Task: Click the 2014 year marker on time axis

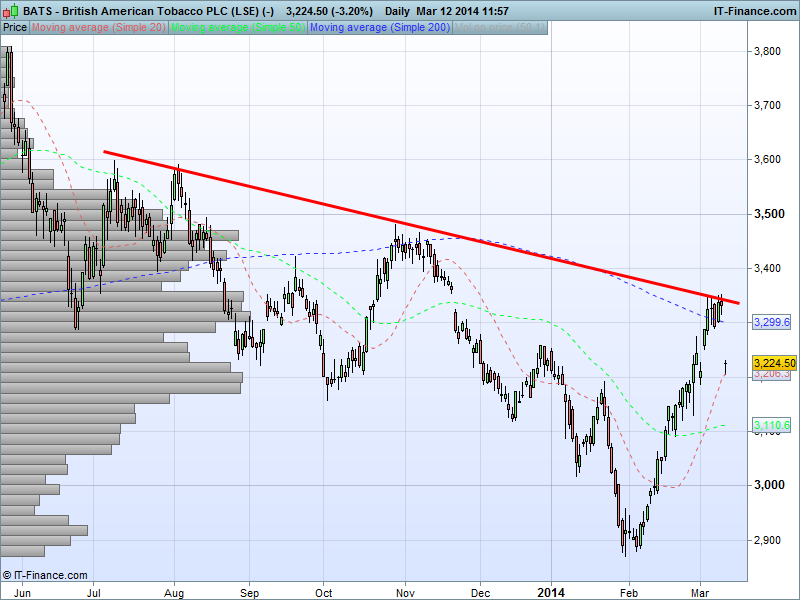Action: 551,592
